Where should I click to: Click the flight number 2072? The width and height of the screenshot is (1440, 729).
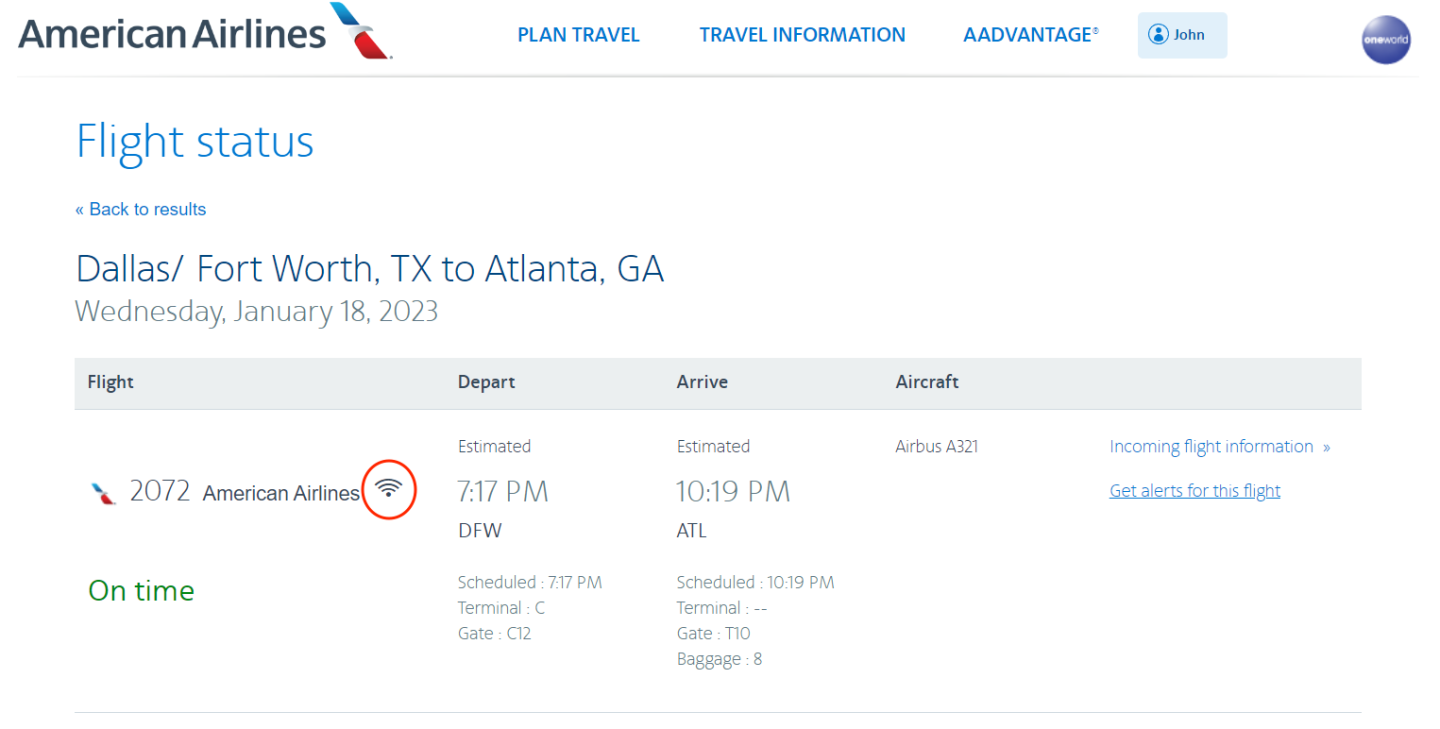click(x=160, y=492)
